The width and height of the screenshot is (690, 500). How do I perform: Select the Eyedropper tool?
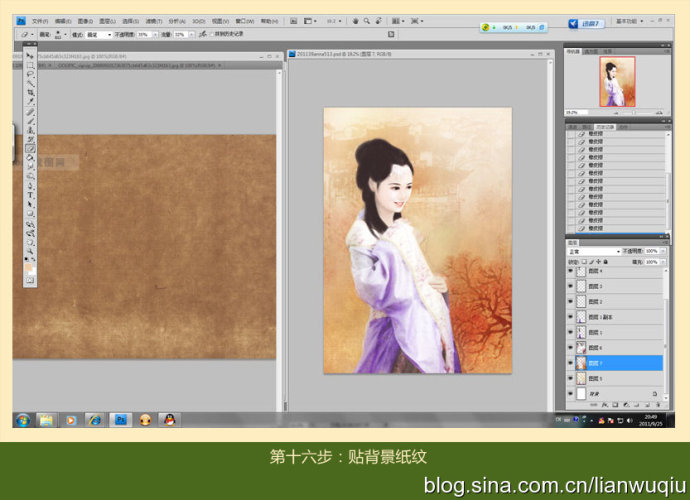pos(30,102)
